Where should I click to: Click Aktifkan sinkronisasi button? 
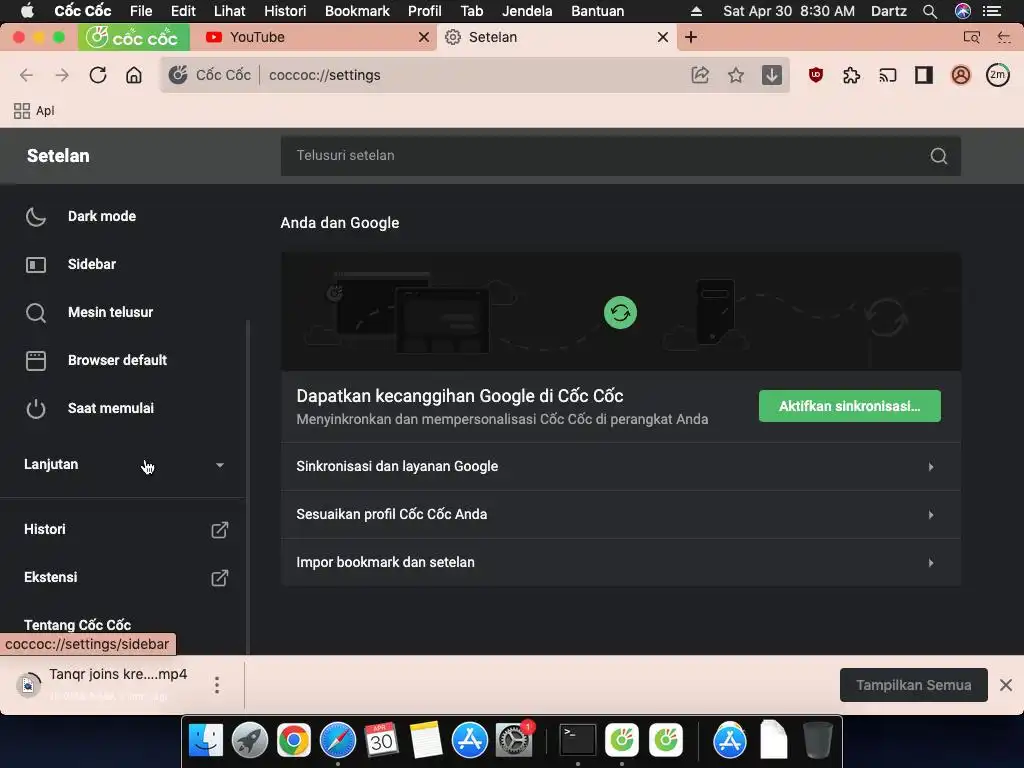click(850, 406)
